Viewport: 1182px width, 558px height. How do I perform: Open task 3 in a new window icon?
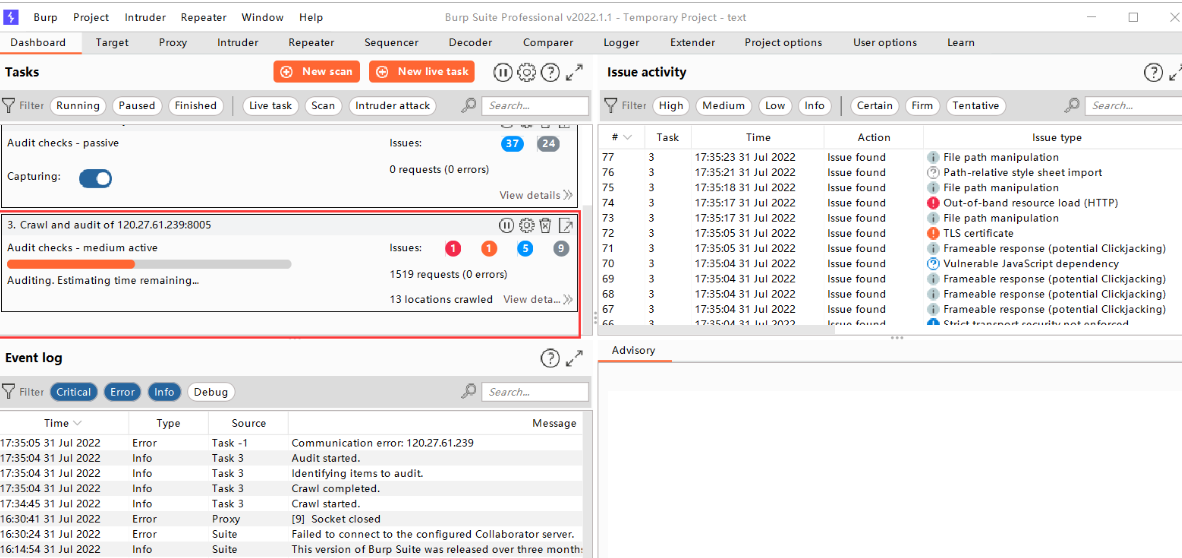(565, 225)
